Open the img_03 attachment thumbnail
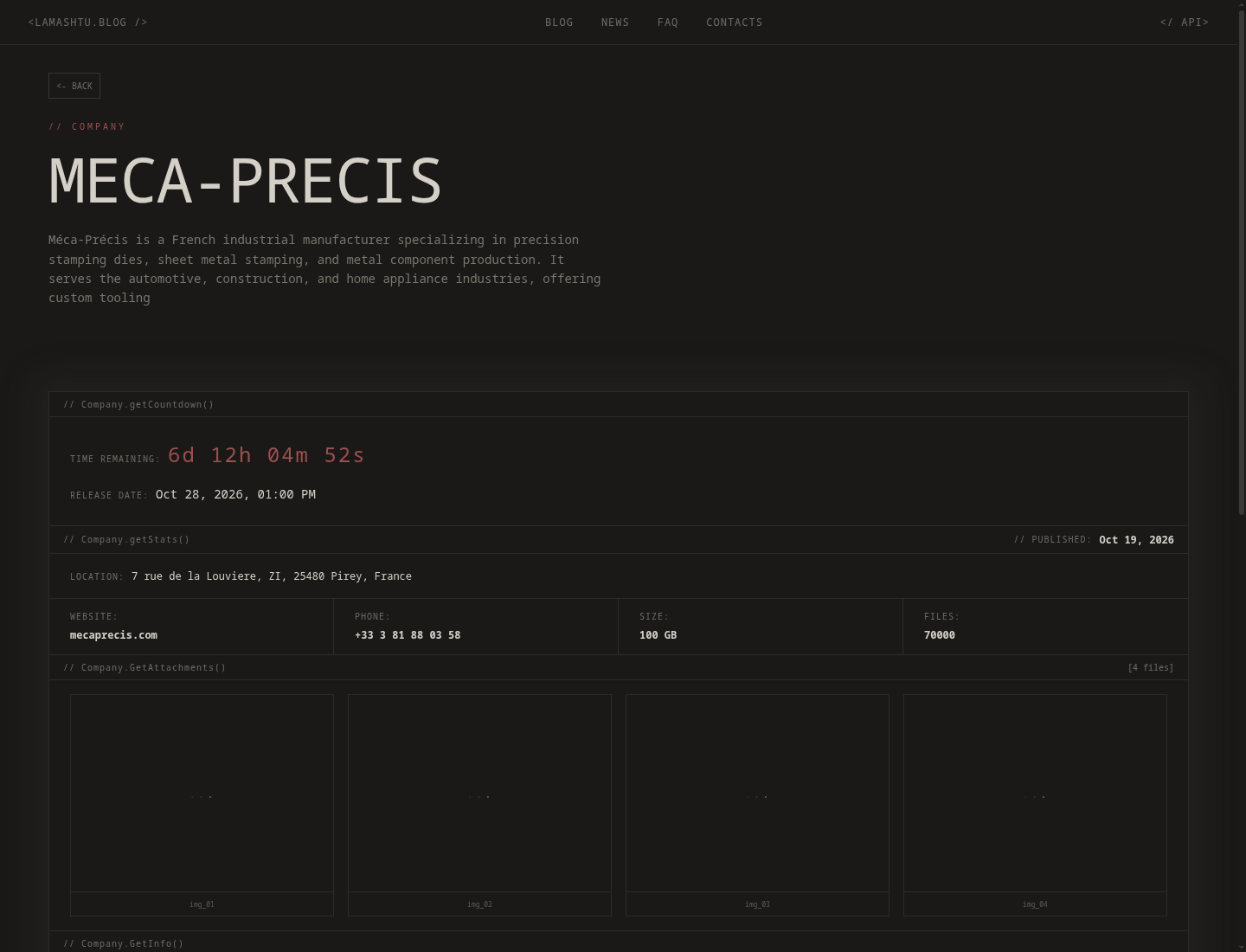1246x952 pixels. [757, 805]
